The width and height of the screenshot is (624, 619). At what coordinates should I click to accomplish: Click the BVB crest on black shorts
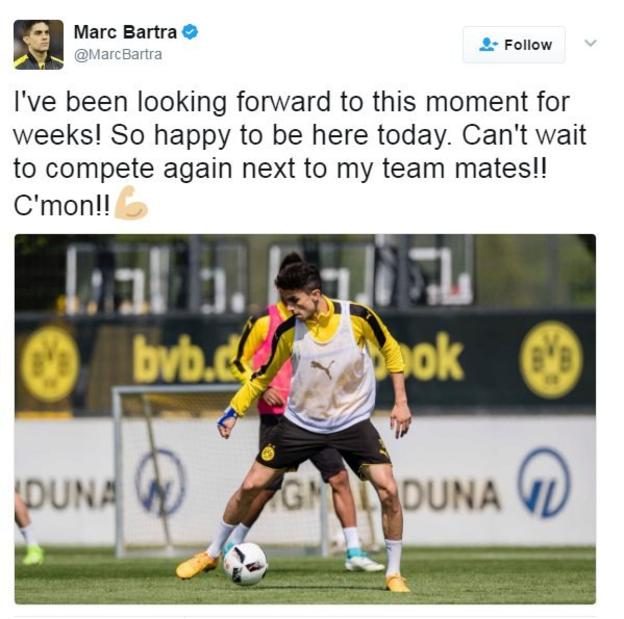click(x=268, y=453)
